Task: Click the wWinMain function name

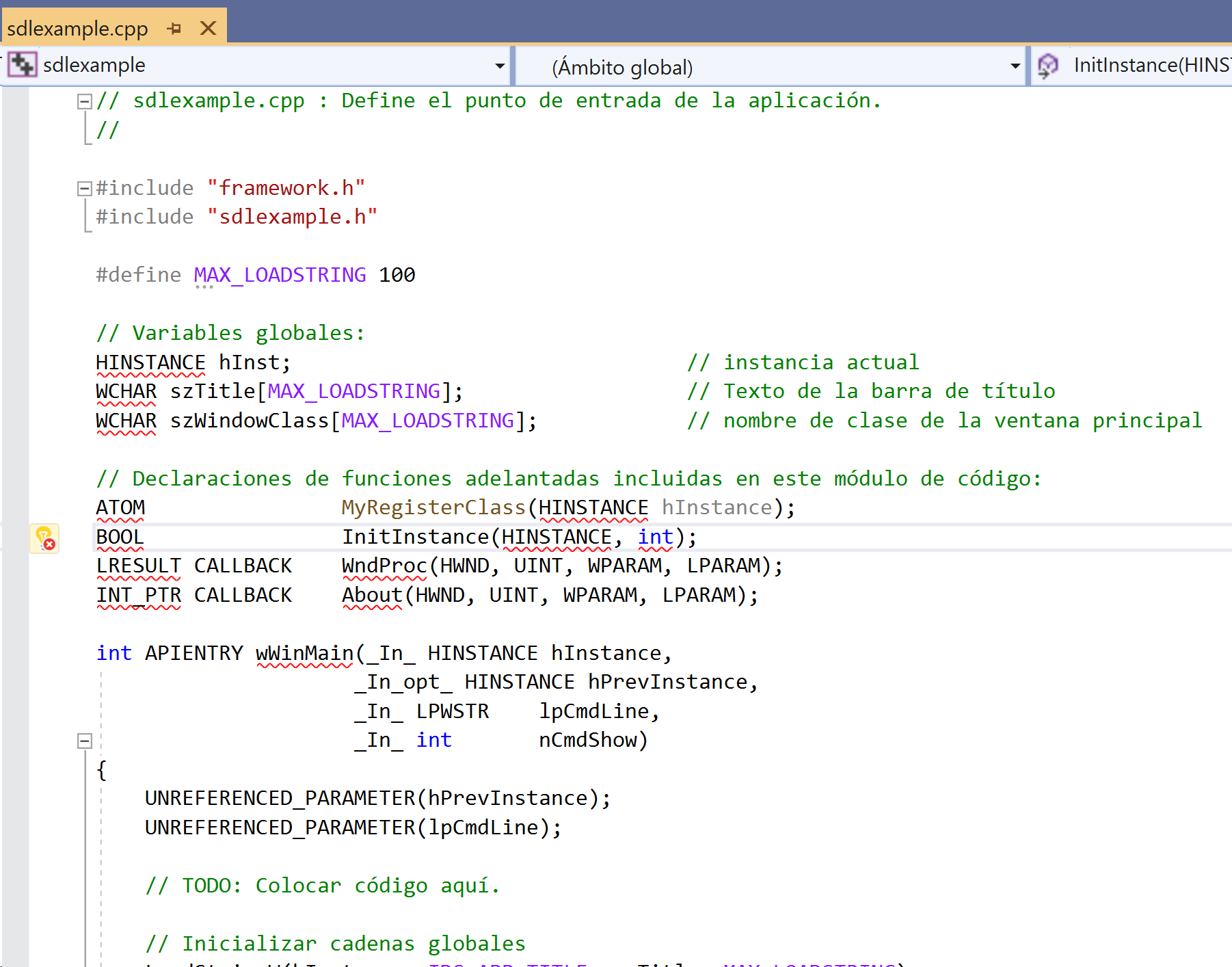Action: 305,653
